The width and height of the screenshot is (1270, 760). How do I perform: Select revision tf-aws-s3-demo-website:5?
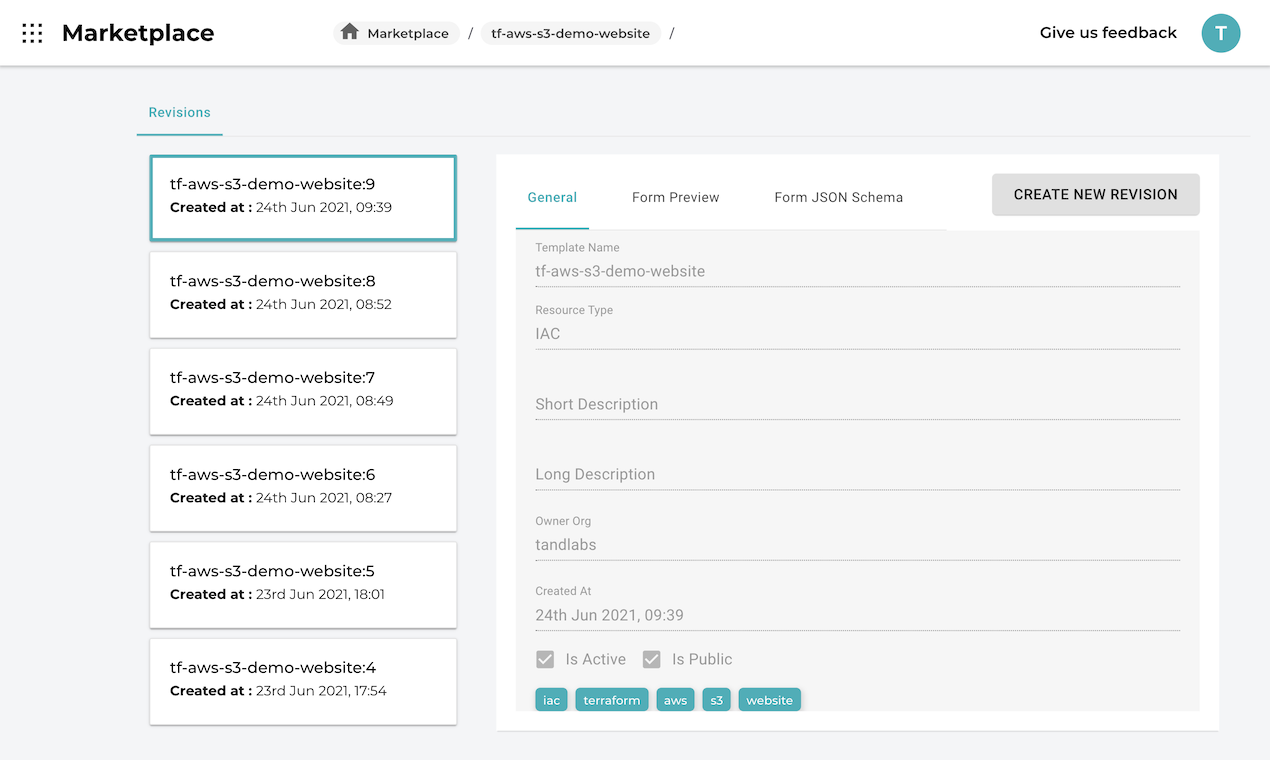click(303, 585)
